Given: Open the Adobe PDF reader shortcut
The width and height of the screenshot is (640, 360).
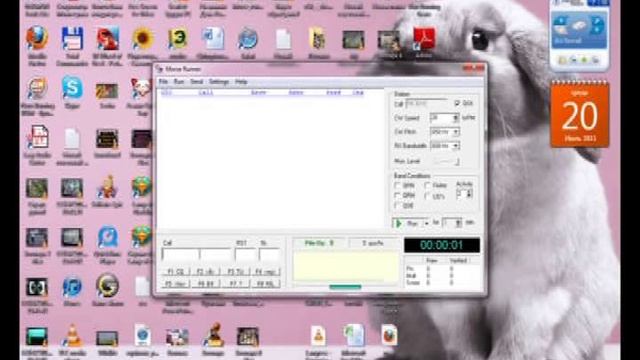Looking at the screenshot, I should [x=424, y=39].
